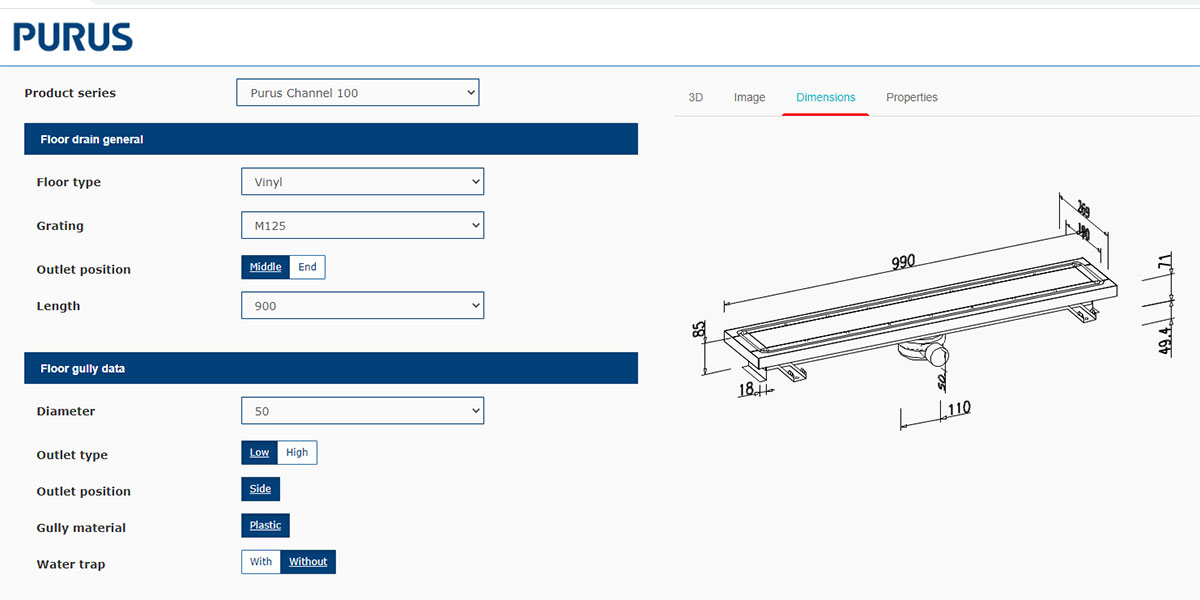Open the Floor type dropdown
Screen dimensions: 1200x600
click(362, 182)
